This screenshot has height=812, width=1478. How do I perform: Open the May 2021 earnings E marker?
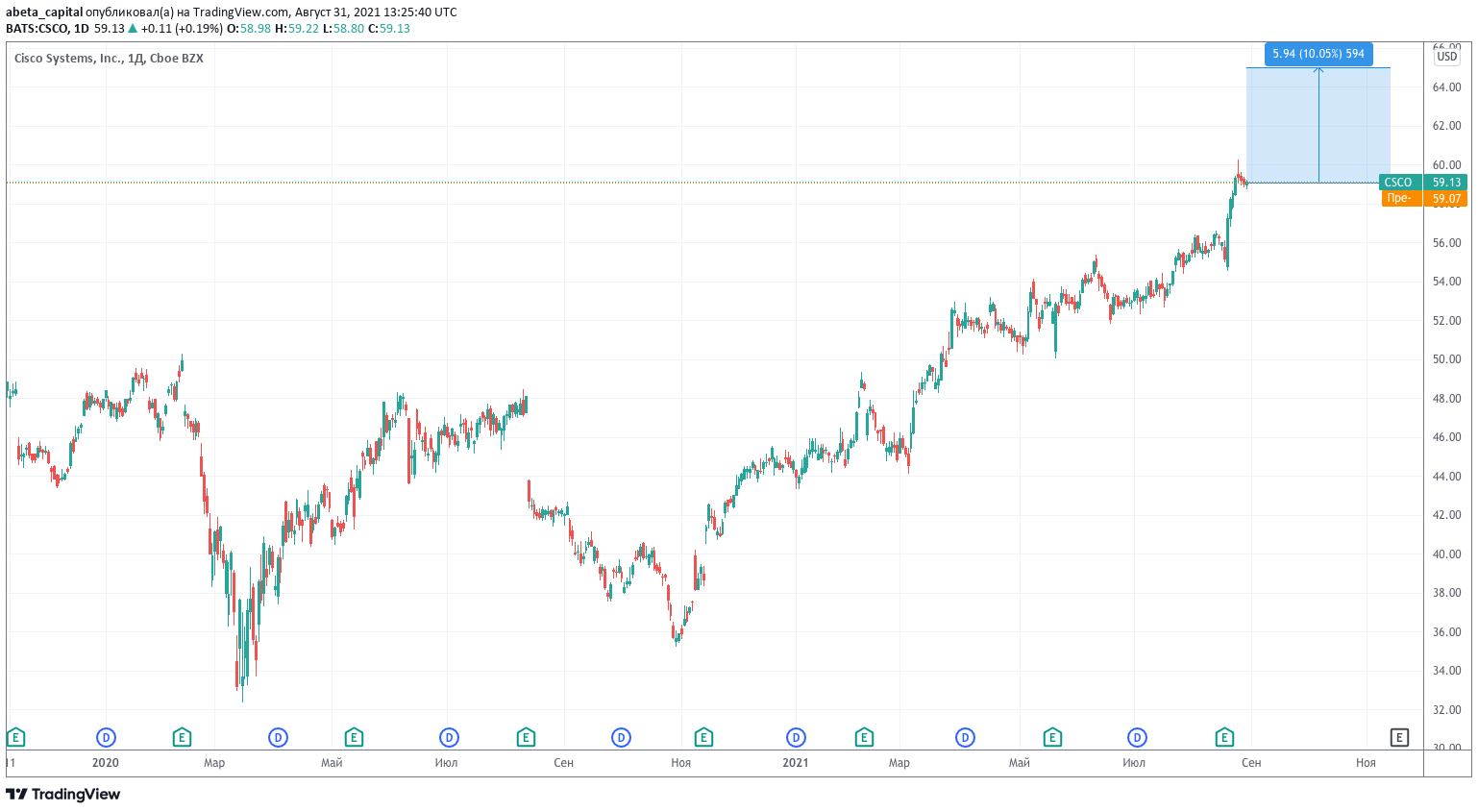point(1052,737)
